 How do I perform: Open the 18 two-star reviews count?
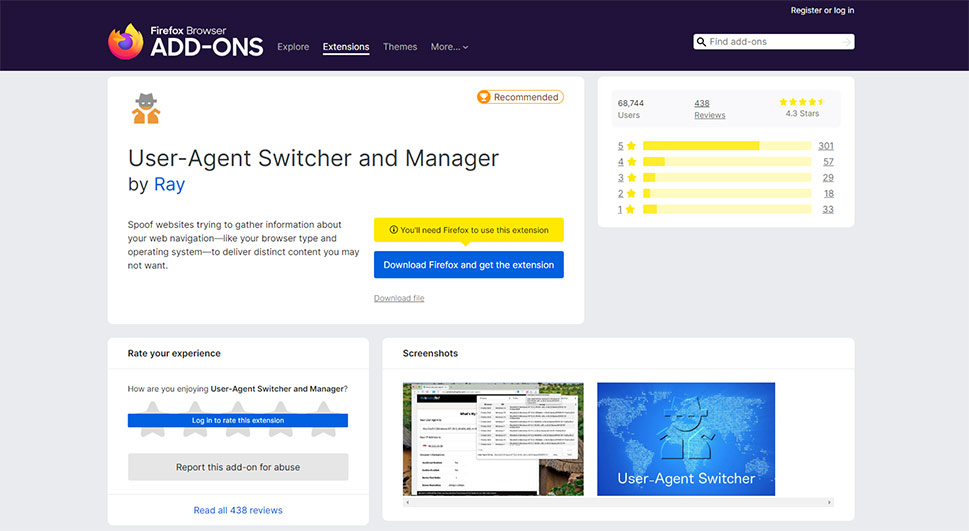pyautogui.click(x=829, y=193)
